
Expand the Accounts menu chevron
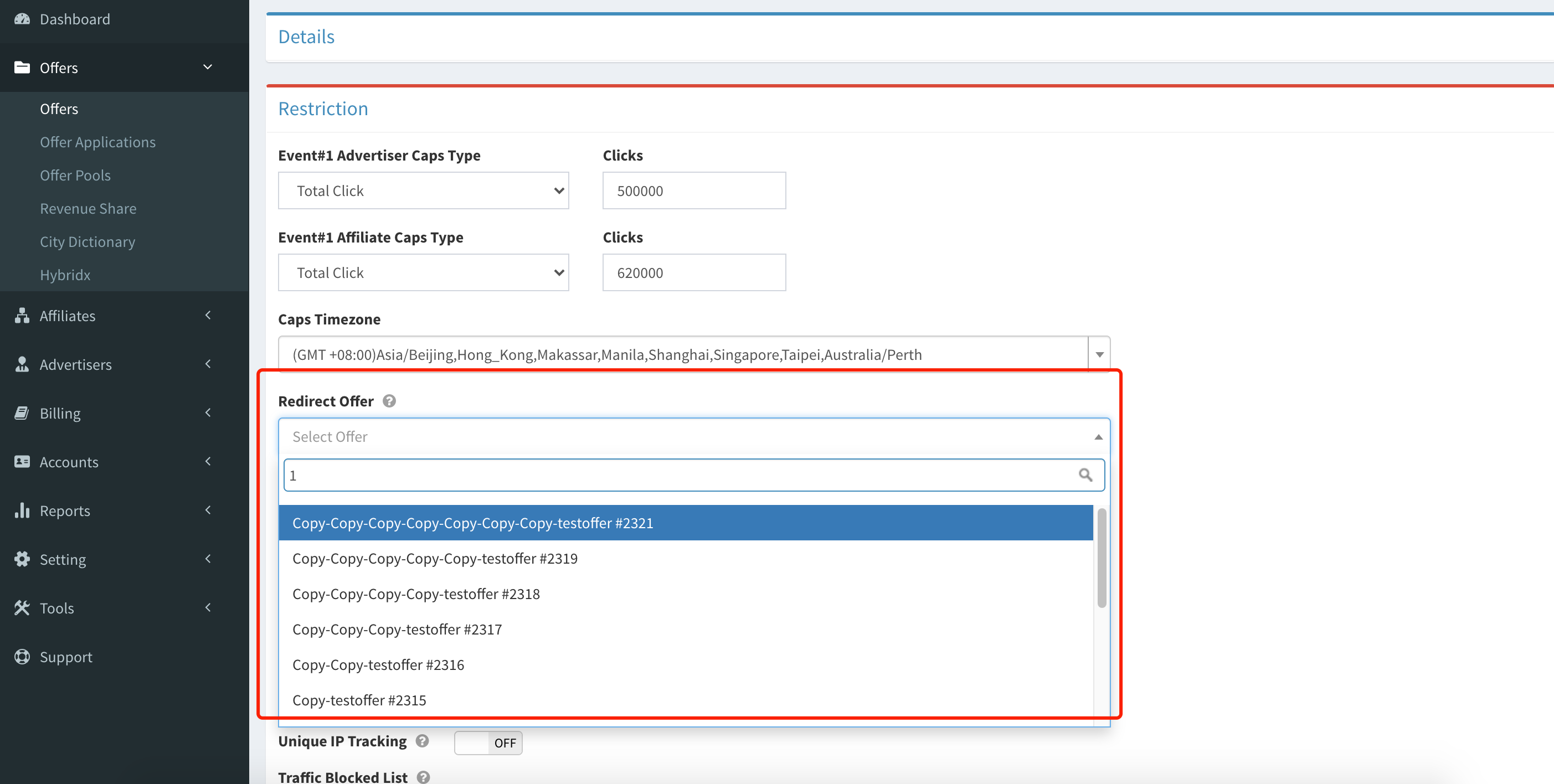click(208, 461)
